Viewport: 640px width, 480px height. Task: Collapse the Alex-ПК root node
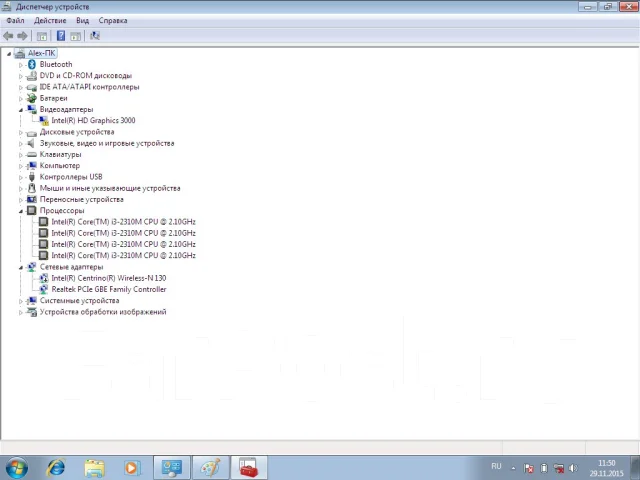coord(9,53)
